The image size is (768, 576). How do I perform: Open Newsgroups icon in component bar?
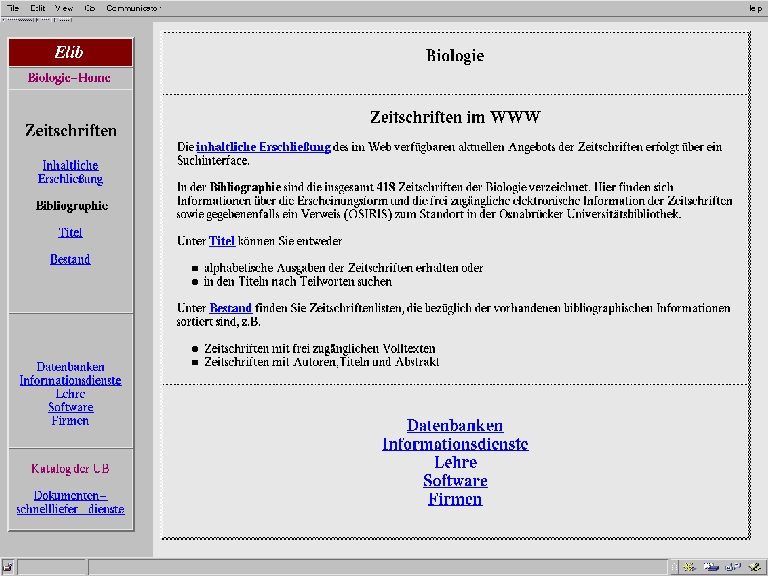732,567
